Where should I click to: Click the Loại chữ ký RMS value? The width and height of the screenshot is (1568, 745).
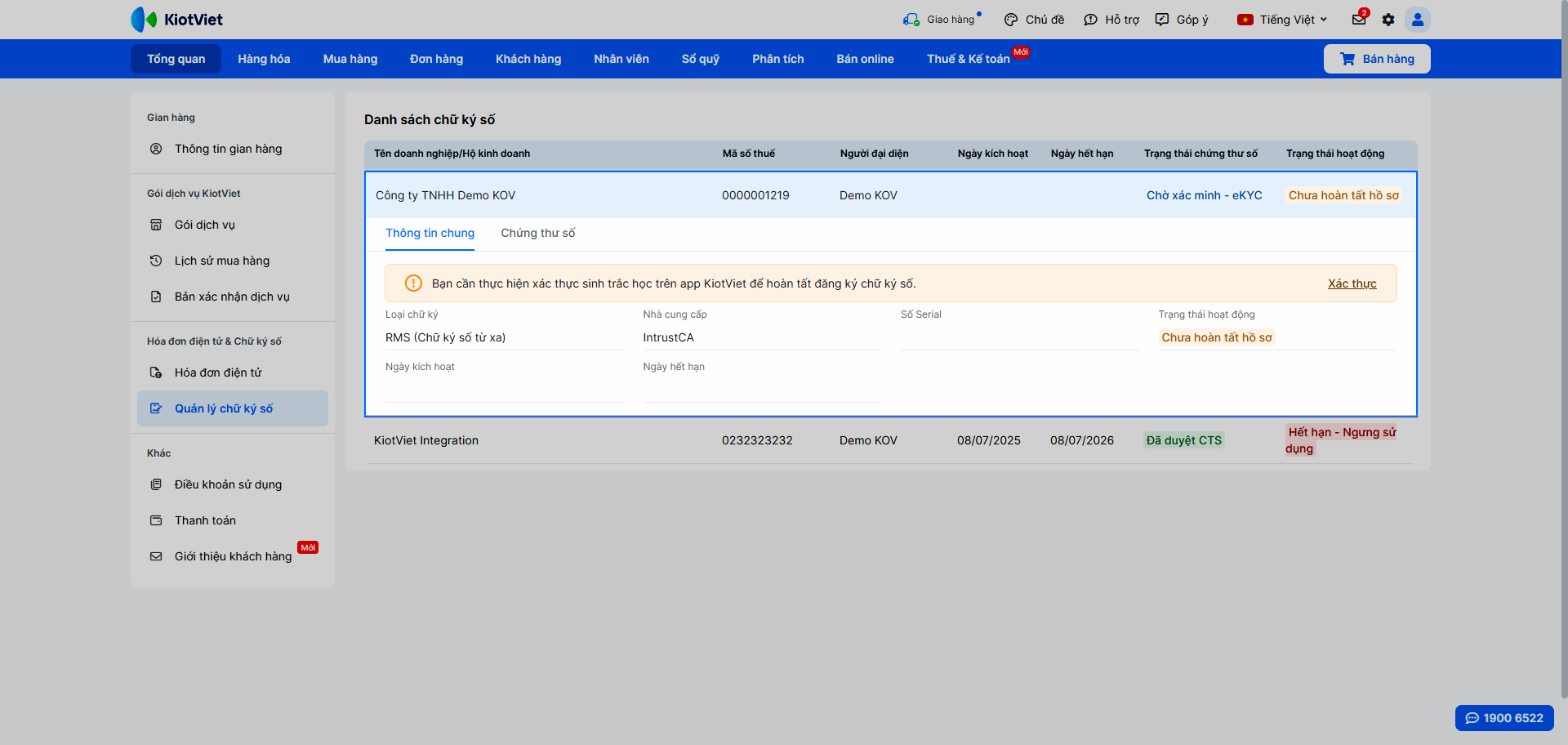tap(446, 337)
